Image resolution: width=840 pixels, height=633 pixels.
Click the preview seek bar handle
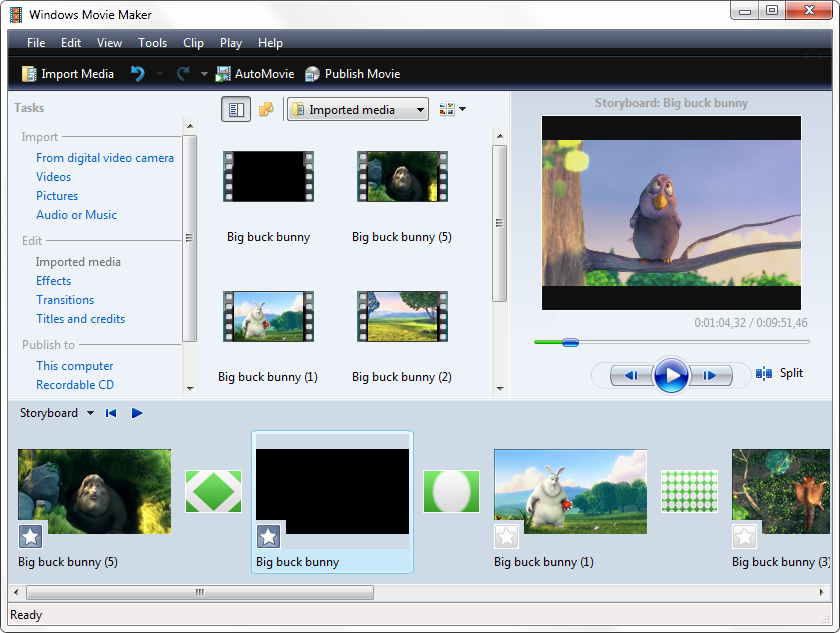click(571, 342)
